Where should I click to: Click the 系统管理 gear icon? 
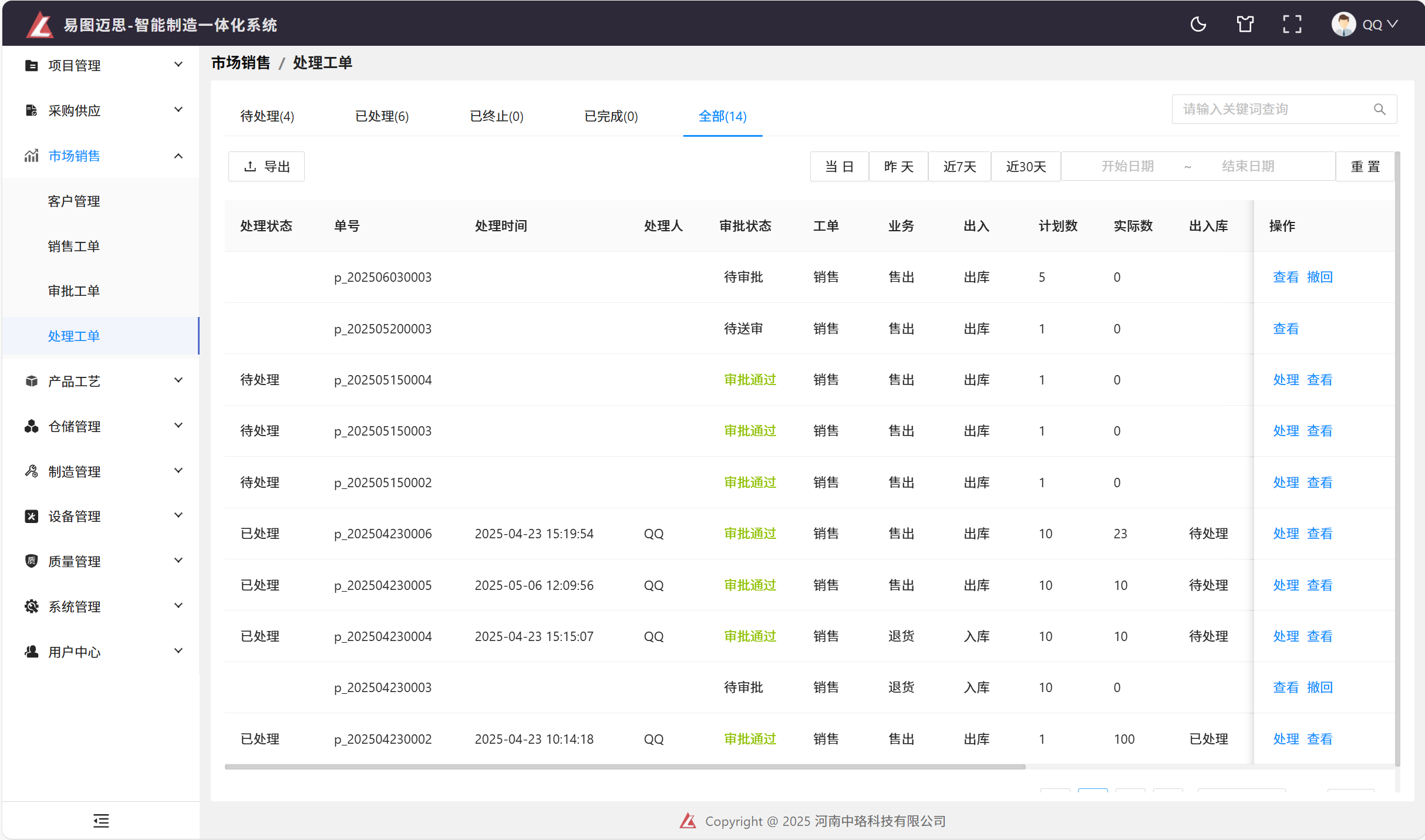[x=32, y=606]
